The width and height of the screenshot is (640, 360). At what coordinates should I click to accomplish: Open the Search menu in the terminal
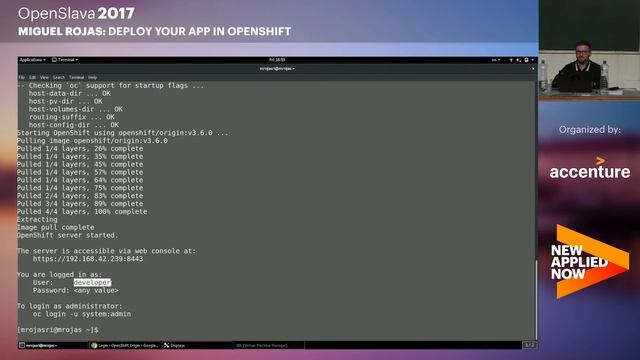pyautogui.click(x=59, y=77)
